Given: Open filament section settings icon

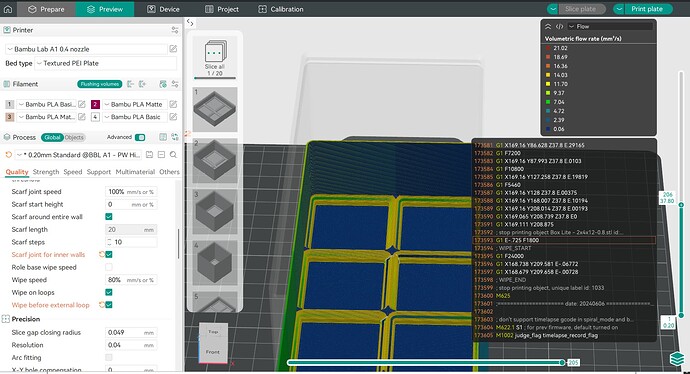Looking at the screenshot, I should 175,84.
